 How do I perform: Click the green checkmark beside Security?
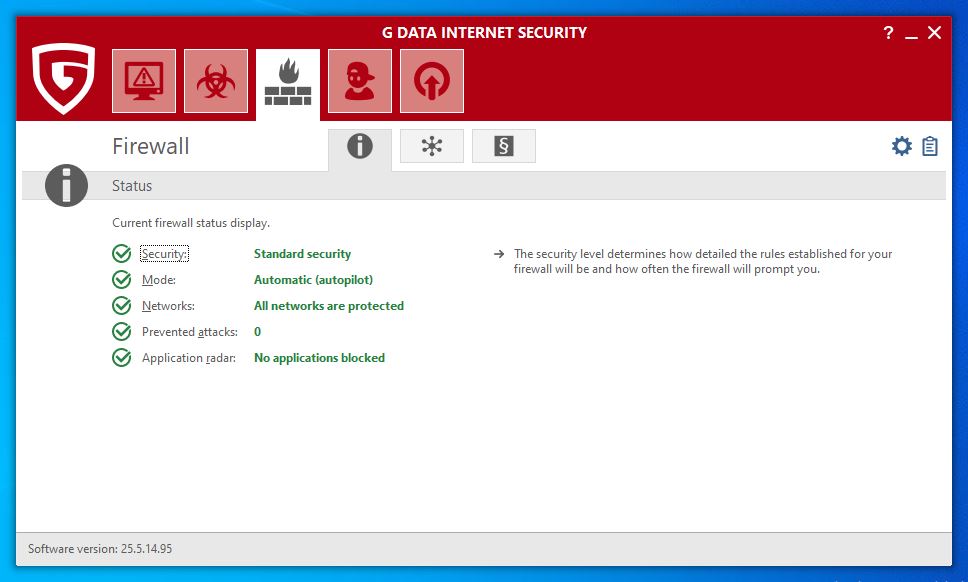click(x=122, y=254)
